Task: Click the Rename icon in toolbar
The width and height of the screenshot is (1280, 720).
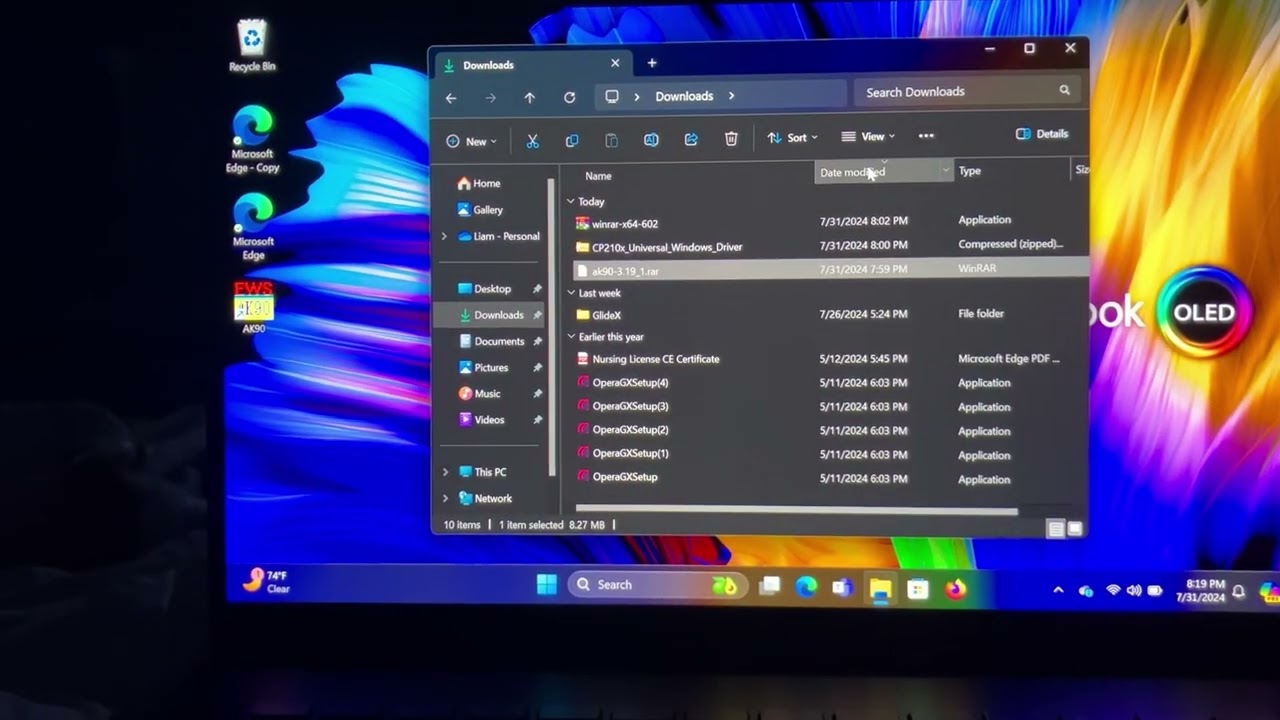Action: pos(651,140)
